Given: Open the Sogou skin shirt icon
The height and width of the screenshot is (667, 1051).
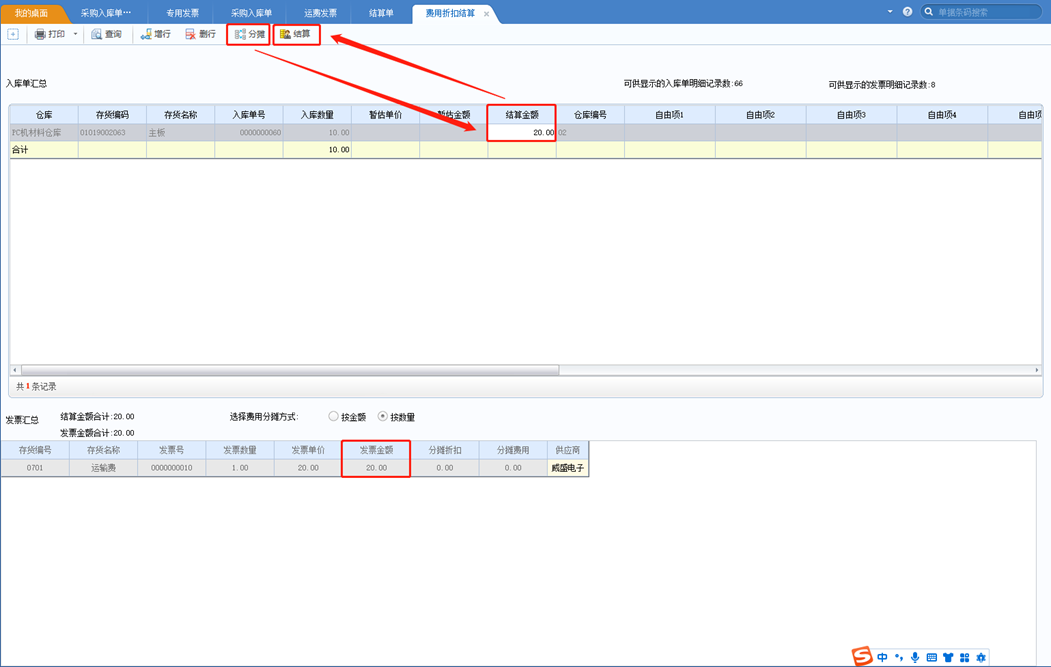Looking at the screenshot, I should pyautogui.click(x=948, y=658).
